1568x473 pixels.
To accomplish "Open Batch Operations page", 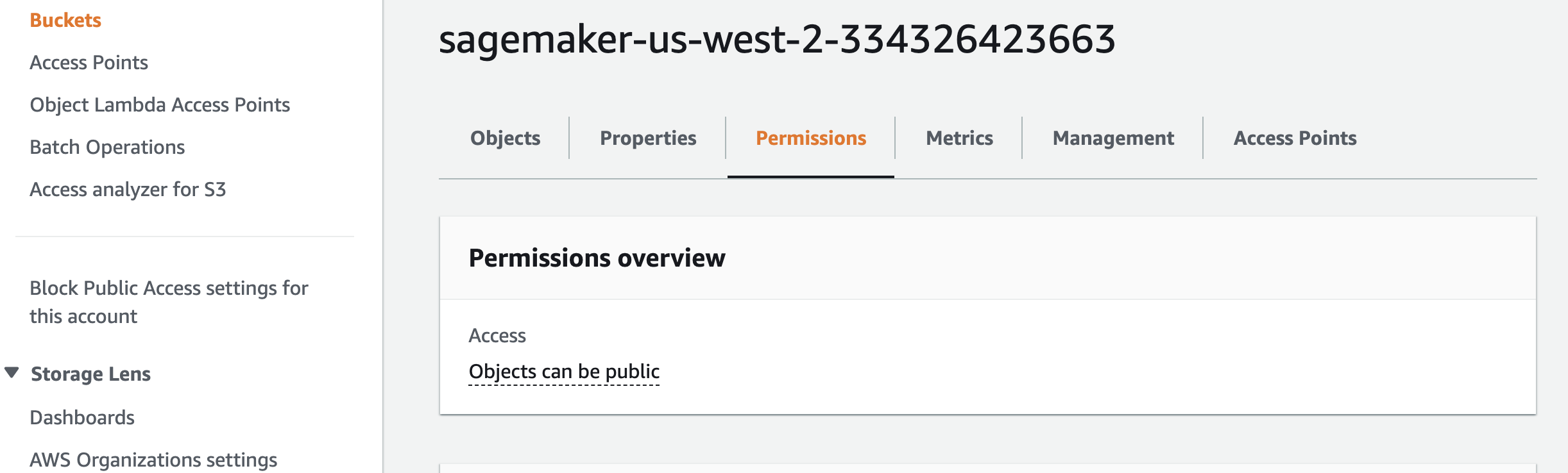I will 107,147.
